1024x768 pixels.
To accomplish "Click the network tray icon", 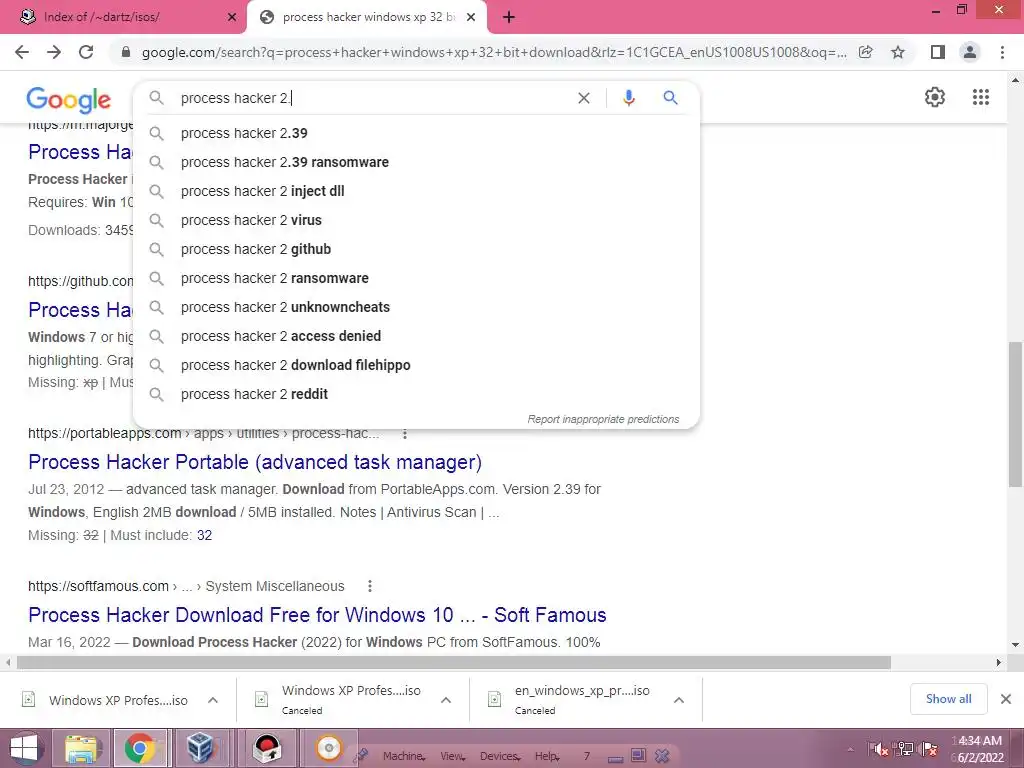I will point(905,749).
